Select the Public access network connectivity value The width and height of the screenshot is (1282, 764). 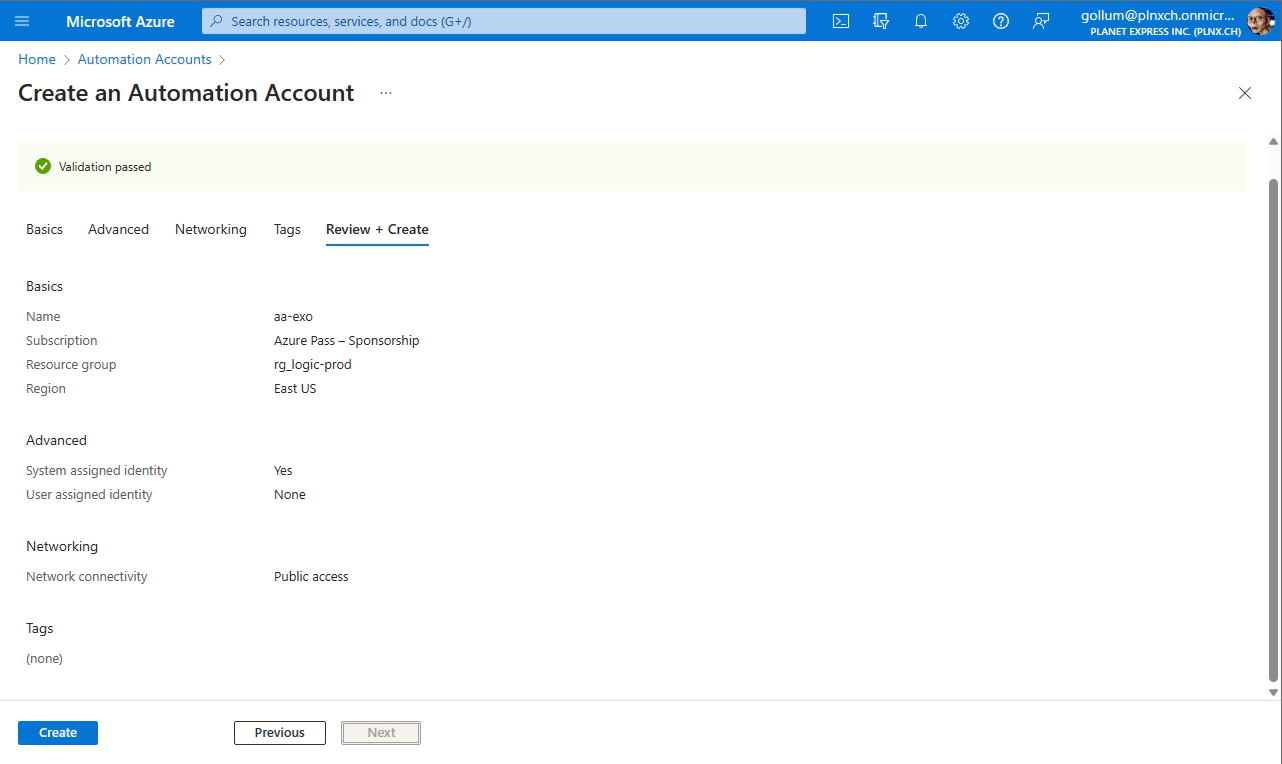(x=311, y=576)
